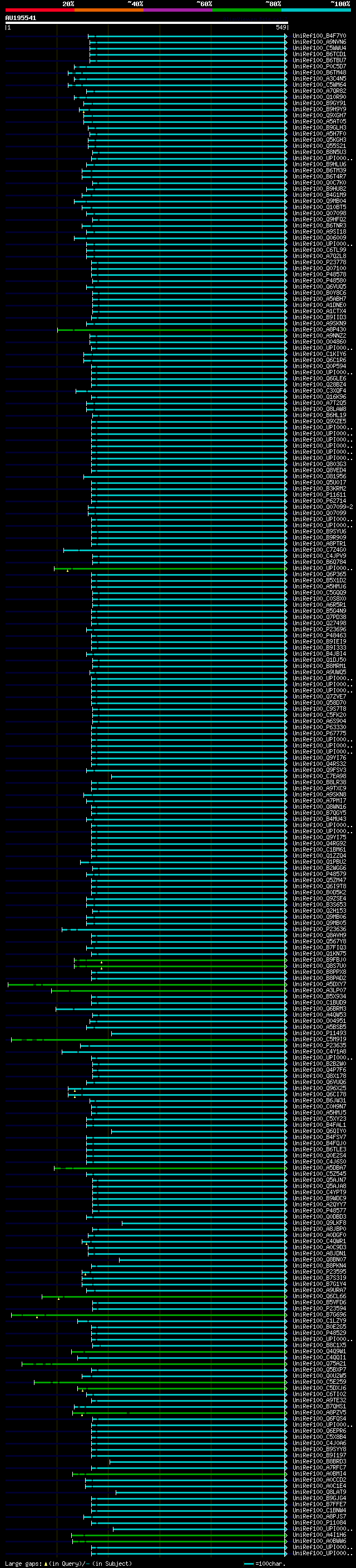Click the query end position 549

[x=280, y=27]
